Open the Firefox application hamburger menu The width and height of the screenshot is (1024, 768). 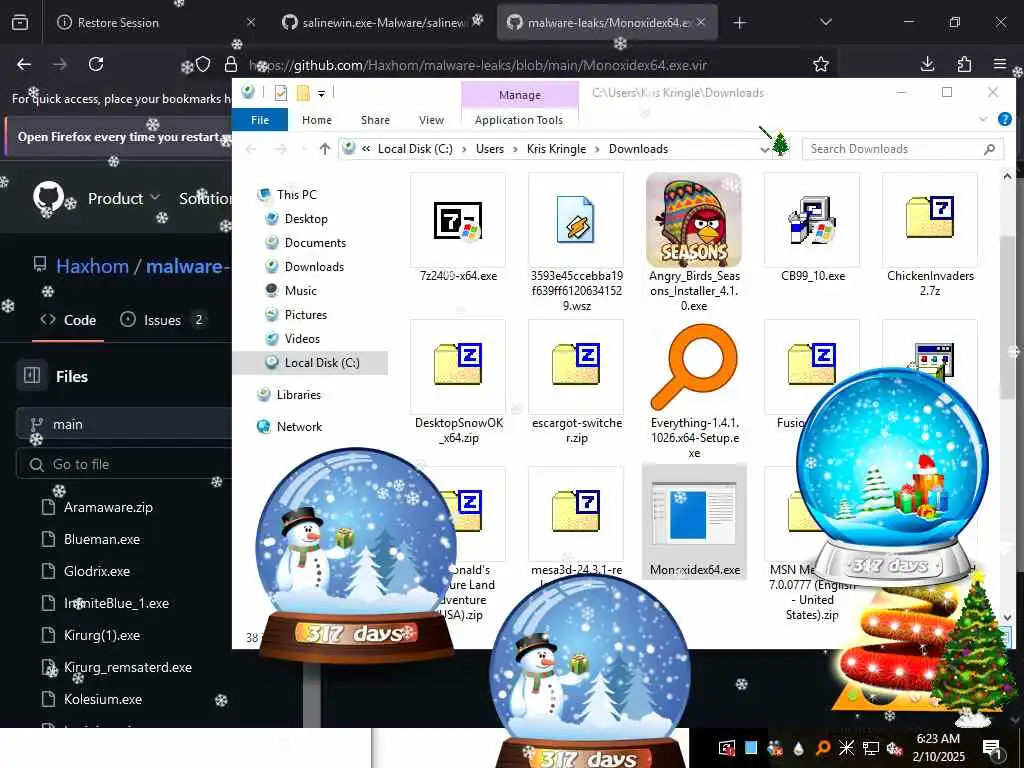(x=999, y=64)
